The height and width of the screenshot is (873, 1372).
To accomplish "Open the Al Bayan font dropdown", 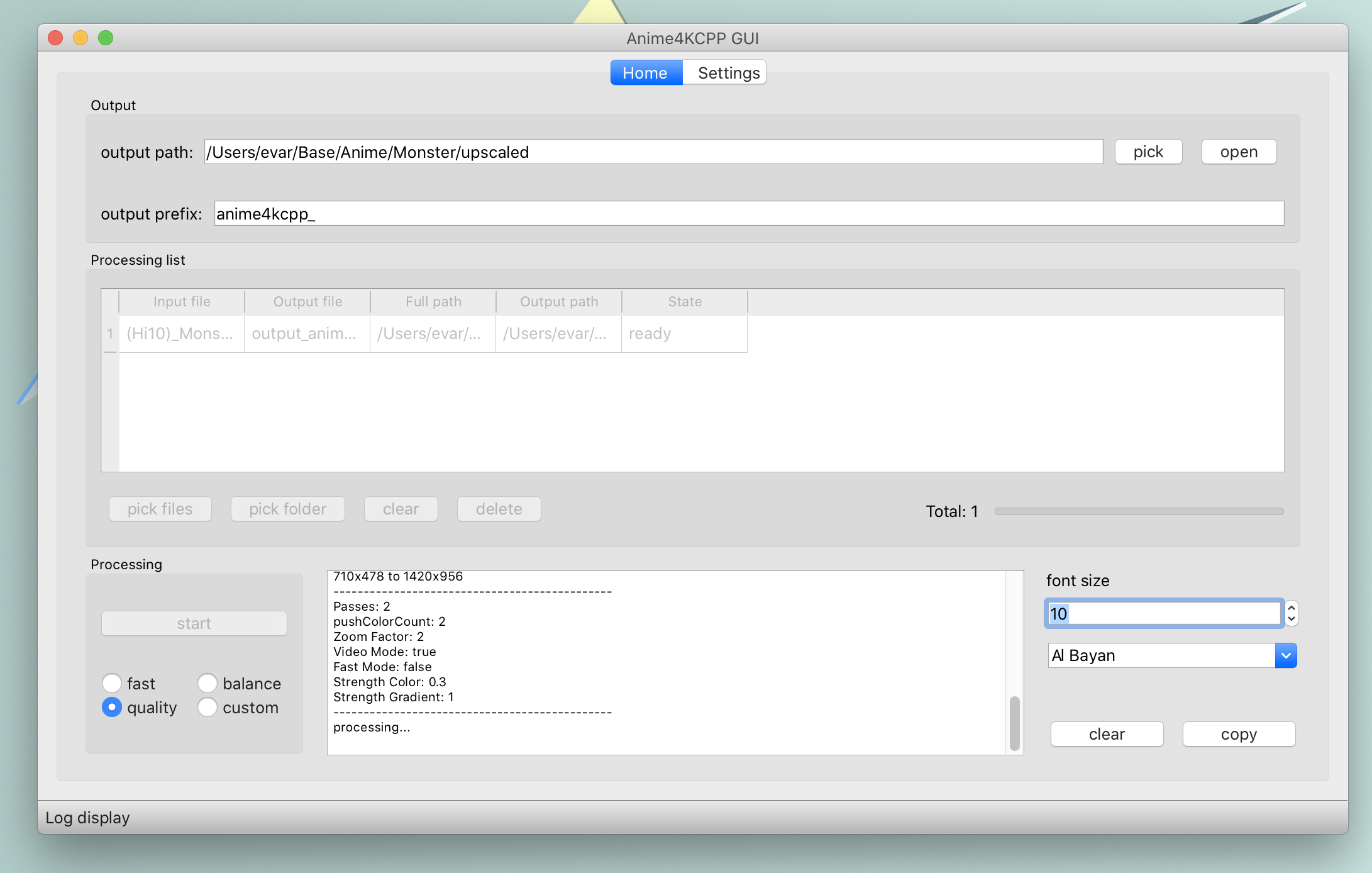I will pyautogui.click(x=1286, y=655).
